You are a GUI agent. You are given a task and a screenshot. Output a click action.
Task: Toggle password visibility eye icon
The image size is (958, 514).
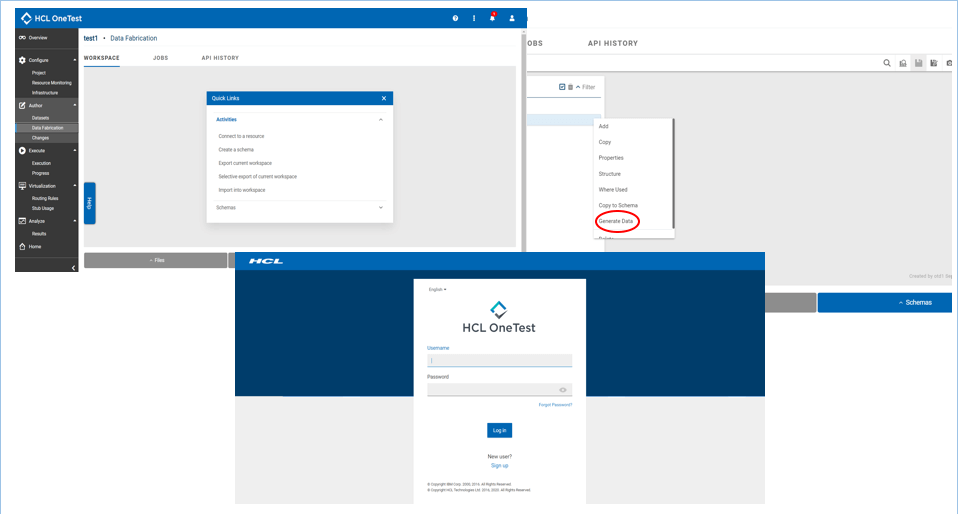(x=563, y=390)
